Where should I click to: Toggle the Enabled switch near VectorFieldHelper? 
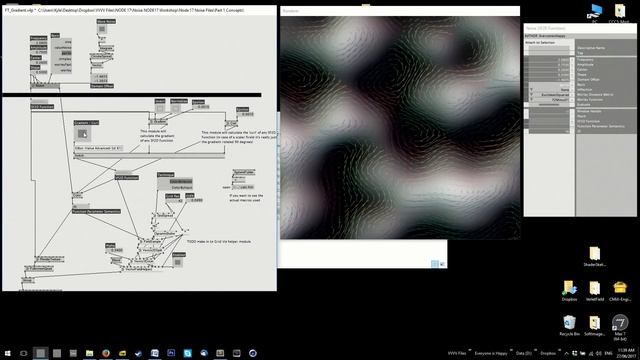(178, 262)
